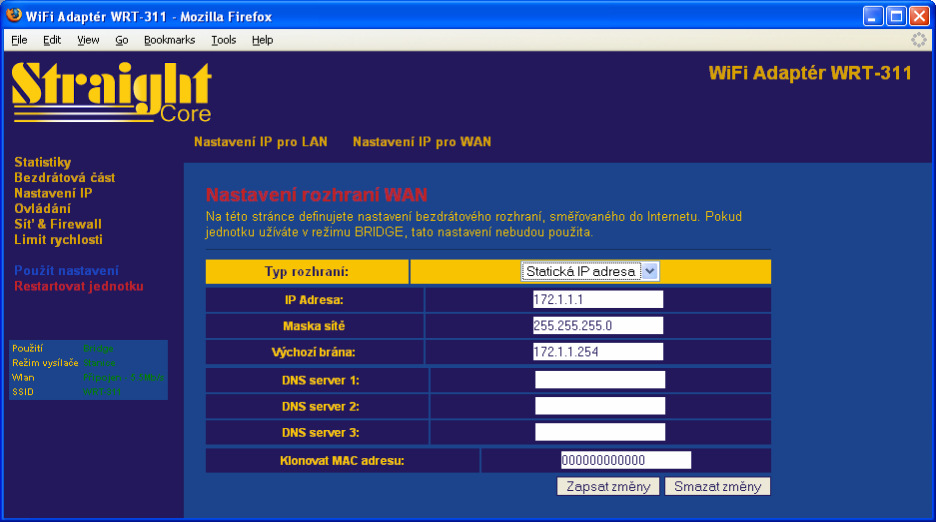
Task: Click the Maska sítě label
Action: (314, 326)
